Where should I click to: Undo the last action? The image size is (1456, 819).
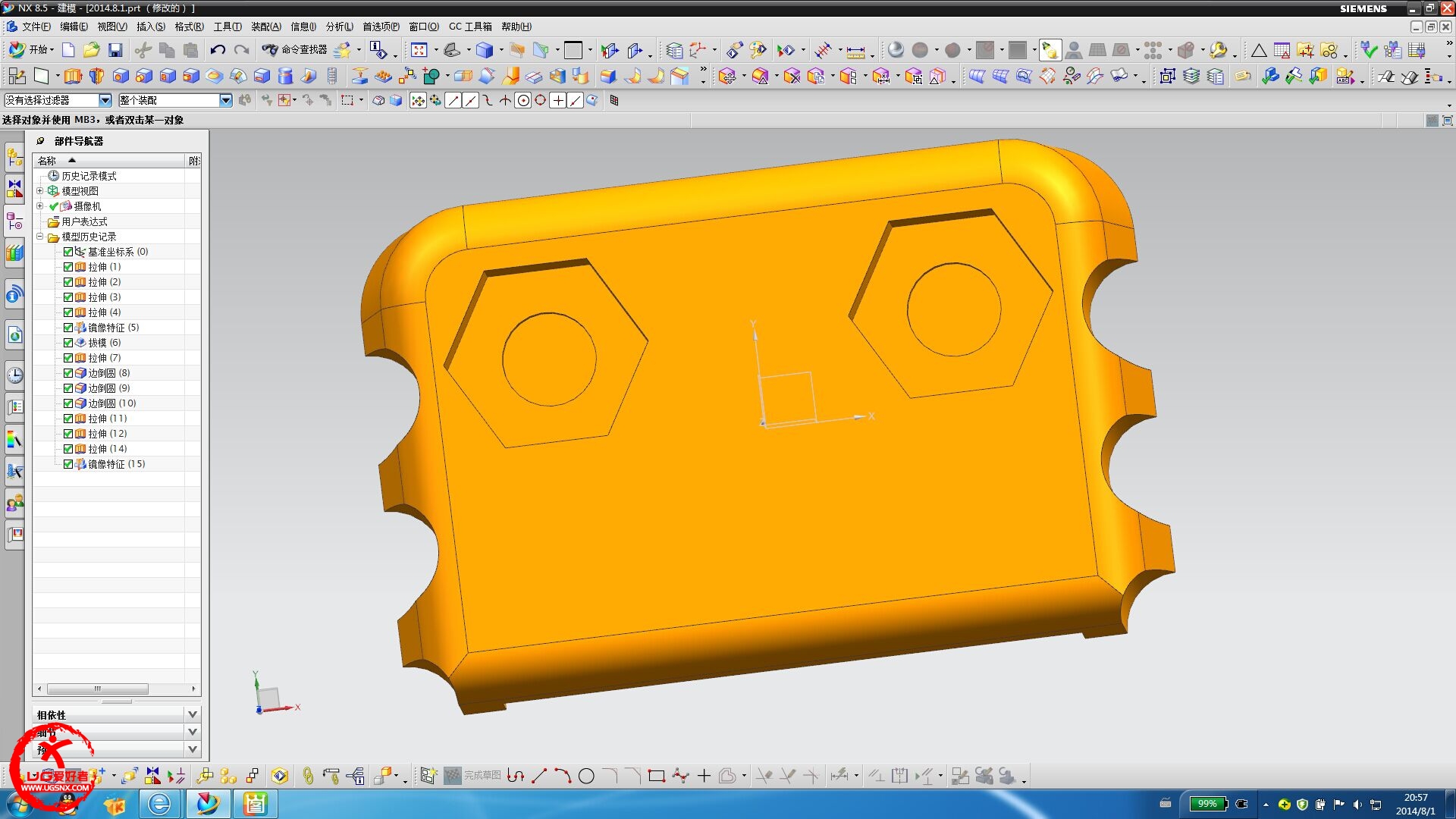(x=218, y=50)
